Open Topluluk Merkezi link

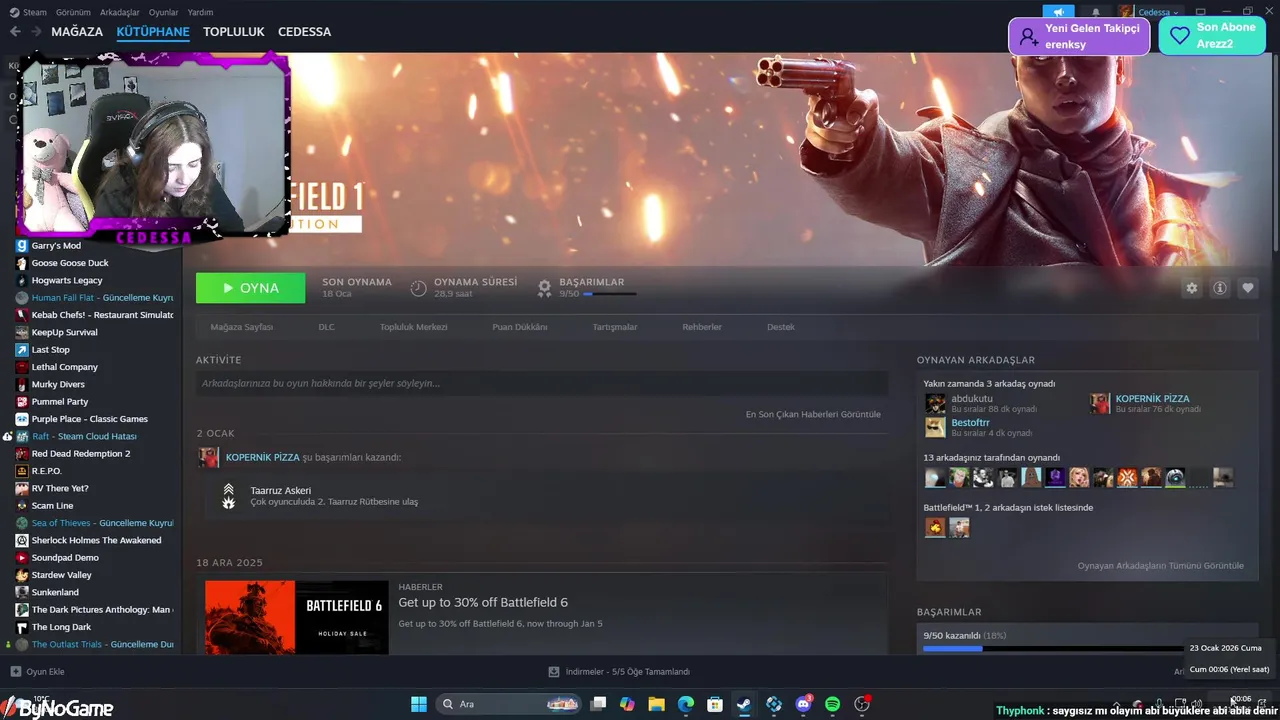[x=413, y=327]
